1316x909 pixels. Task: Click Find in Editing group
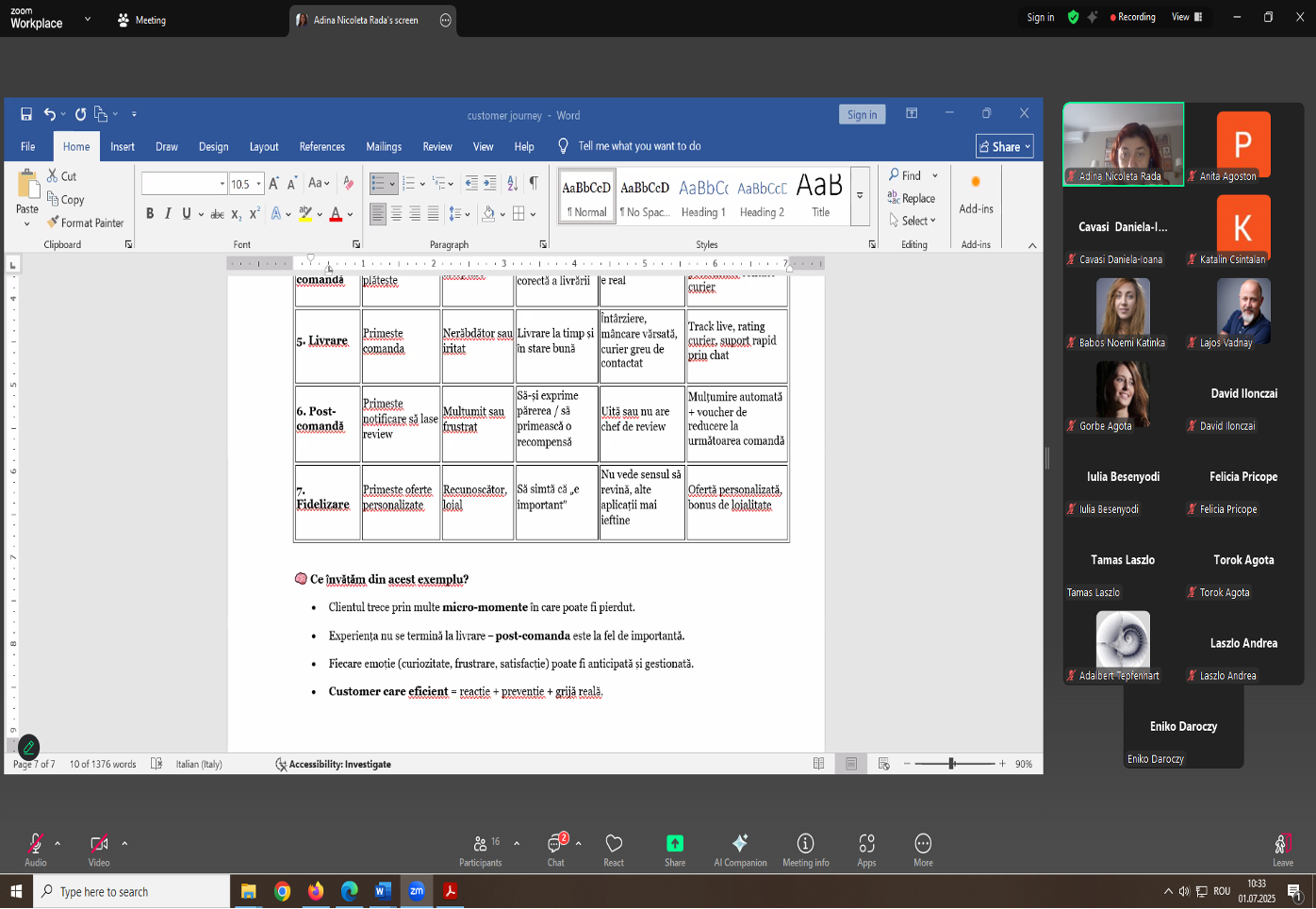click(x=905, y=175)
